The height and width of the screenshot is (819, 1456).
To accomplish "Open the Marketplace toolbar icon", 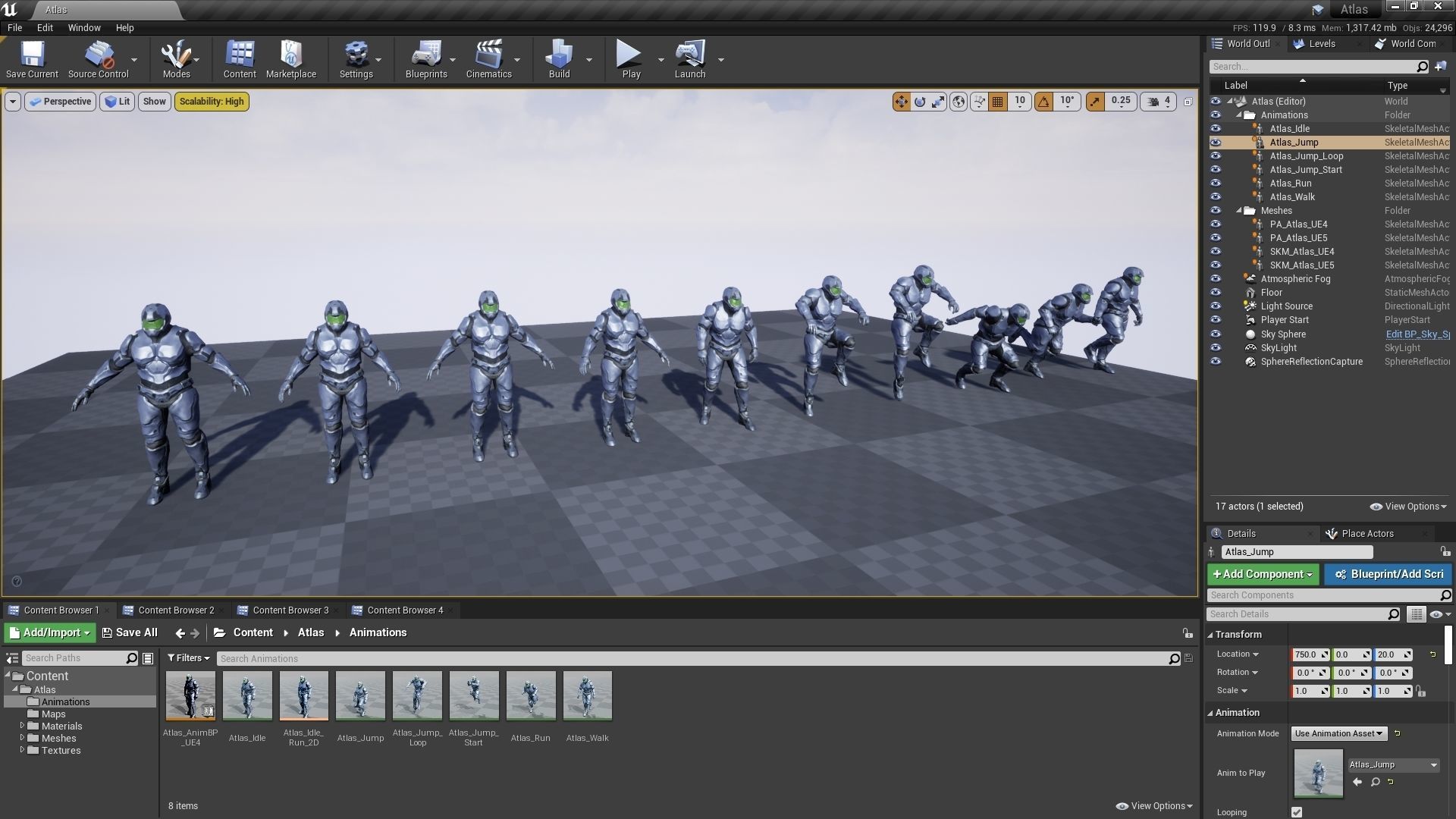I will click(291, 59).
